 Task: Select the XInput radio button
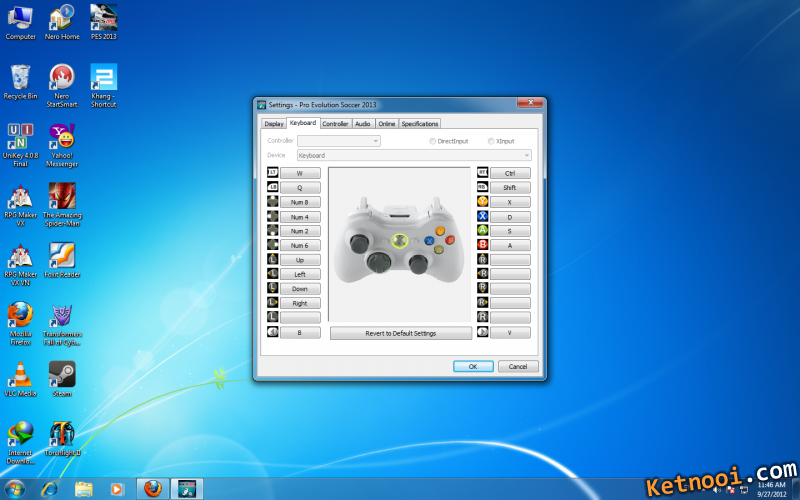(x=491, y=141)
